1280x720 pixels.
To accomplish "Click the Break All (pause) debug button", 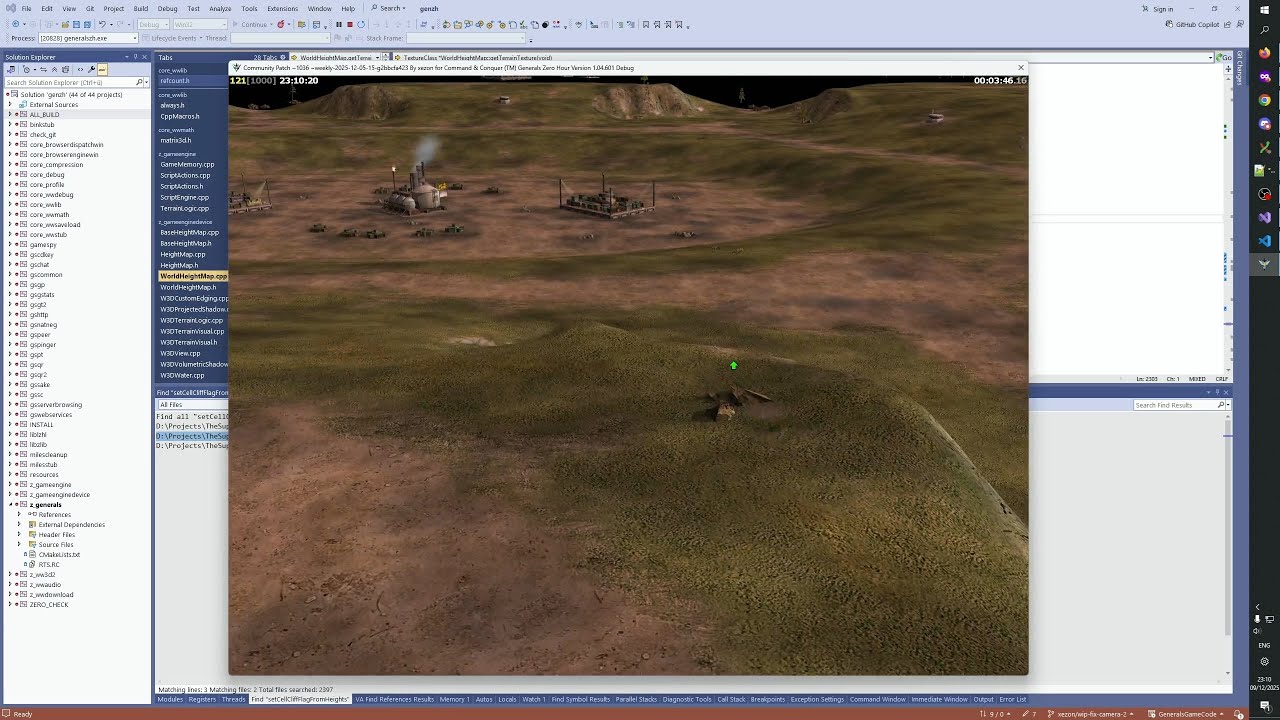I will click(338, 24).
